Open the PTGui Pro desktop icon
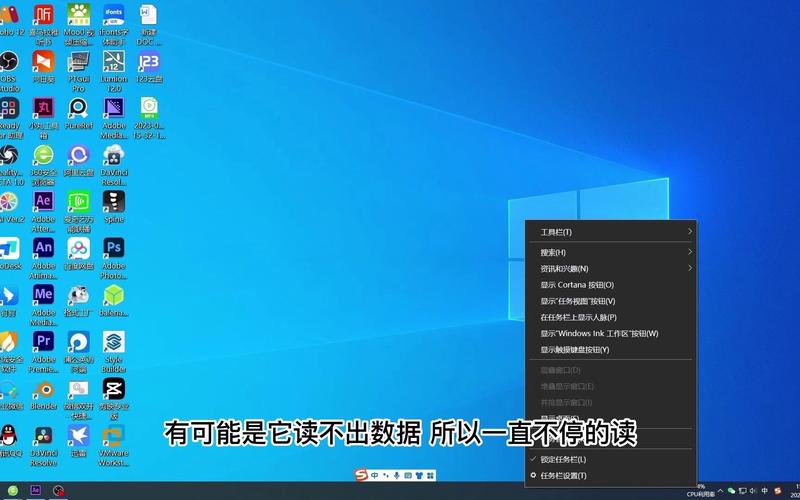Viewport: 800px width, 500px height. point(79,70)
